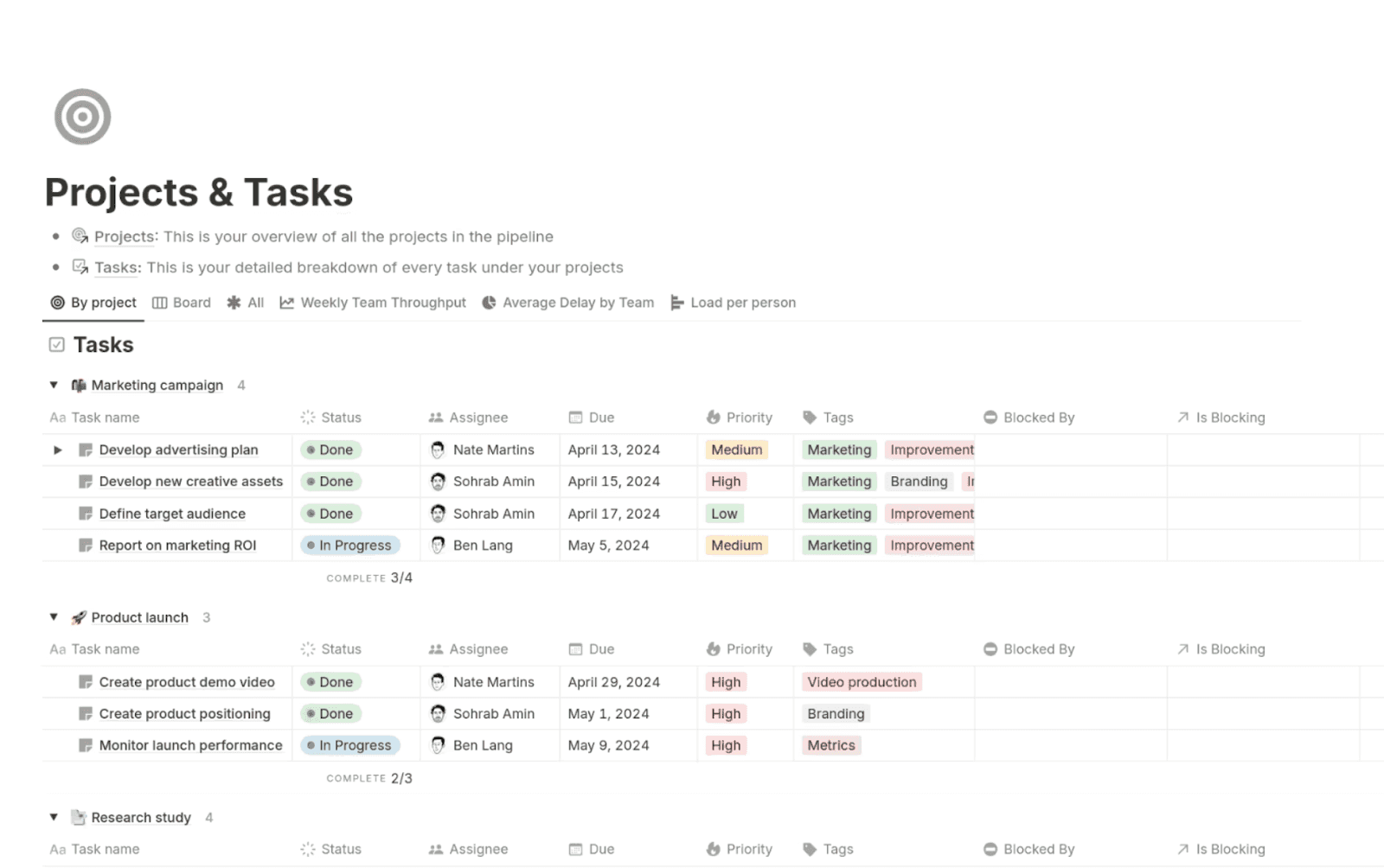
Task: Click the Blocked By icon in the column header
Action: [990, 417]
